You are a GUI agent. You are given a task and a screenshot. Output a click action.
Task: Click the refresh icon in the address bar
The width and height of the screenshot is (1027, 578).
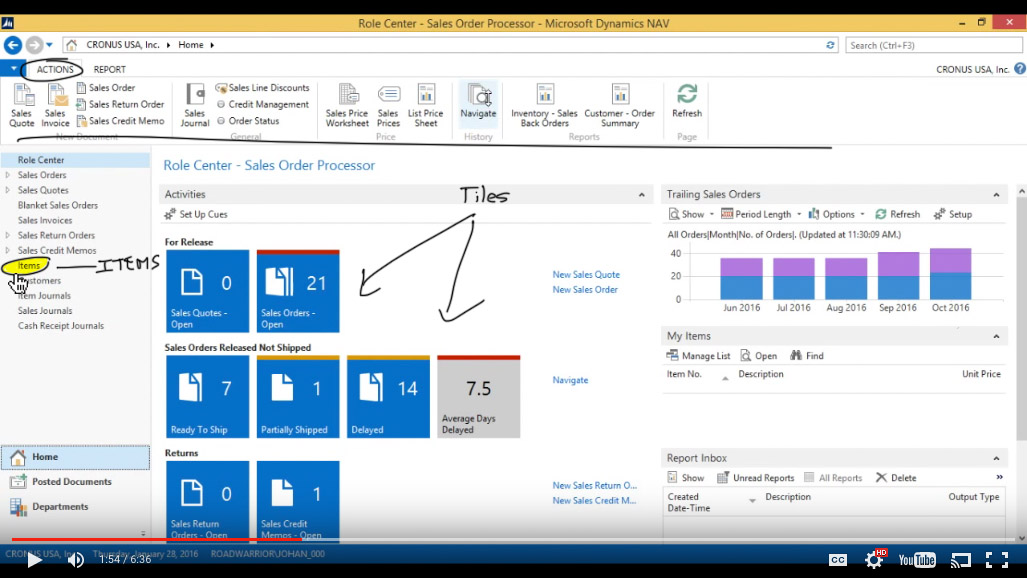click(830, 45)
